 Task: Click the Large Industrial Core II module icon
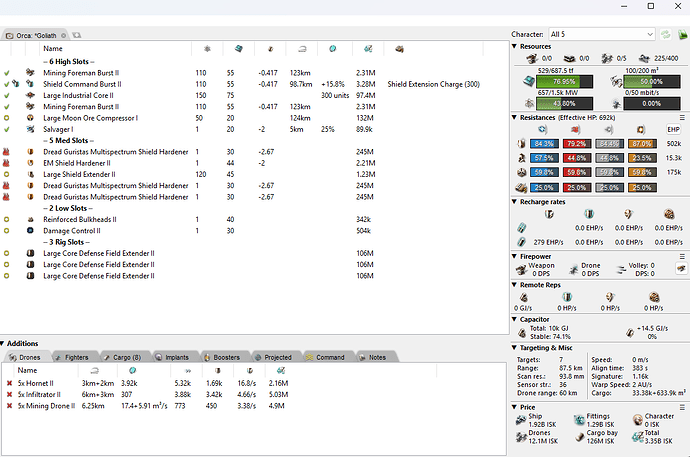point(30,95)
